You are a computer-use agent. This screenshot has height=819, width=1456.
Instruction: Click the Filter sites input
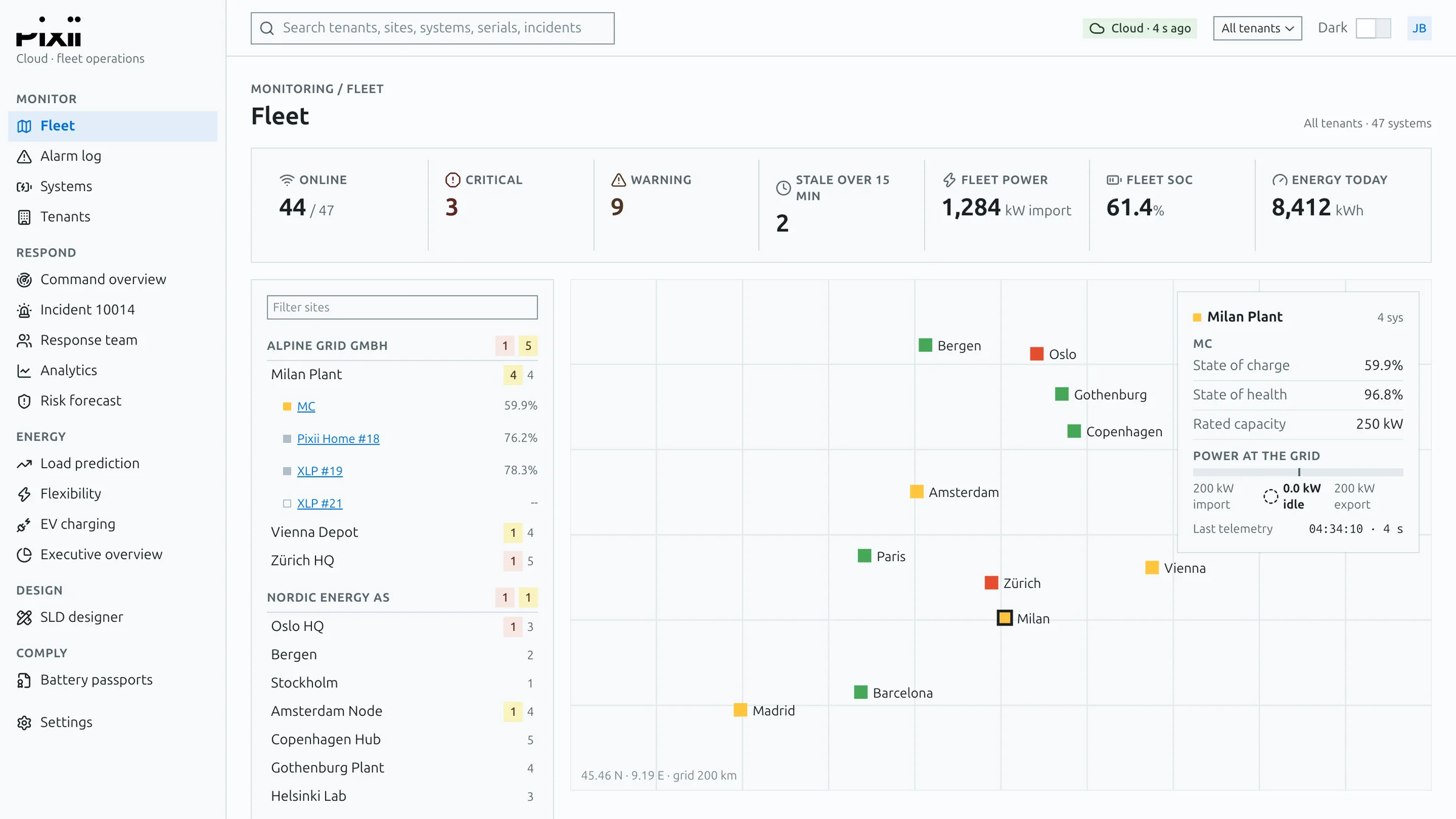coord(402,307)
